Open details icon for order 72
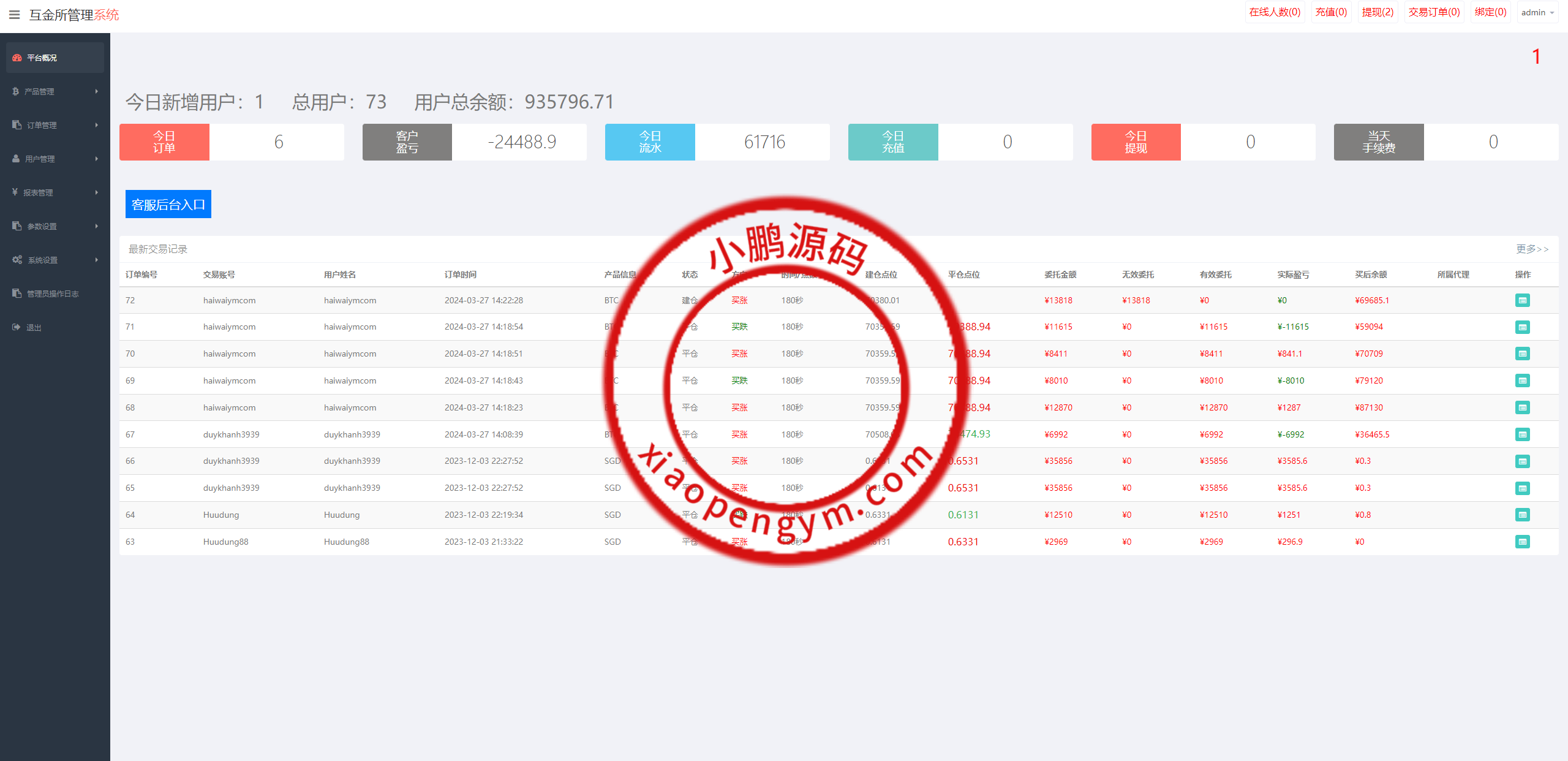Image resolution: width=1568 pixels, height=761 pixels. point(1522,300)
